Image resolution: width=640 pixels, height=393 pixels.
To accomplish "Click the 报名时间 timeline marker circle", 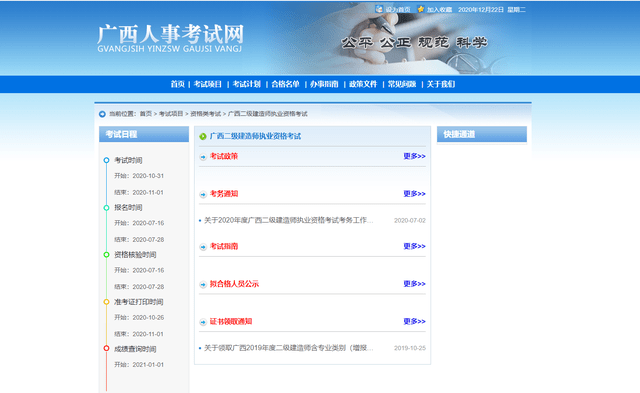I will [106, 208].
